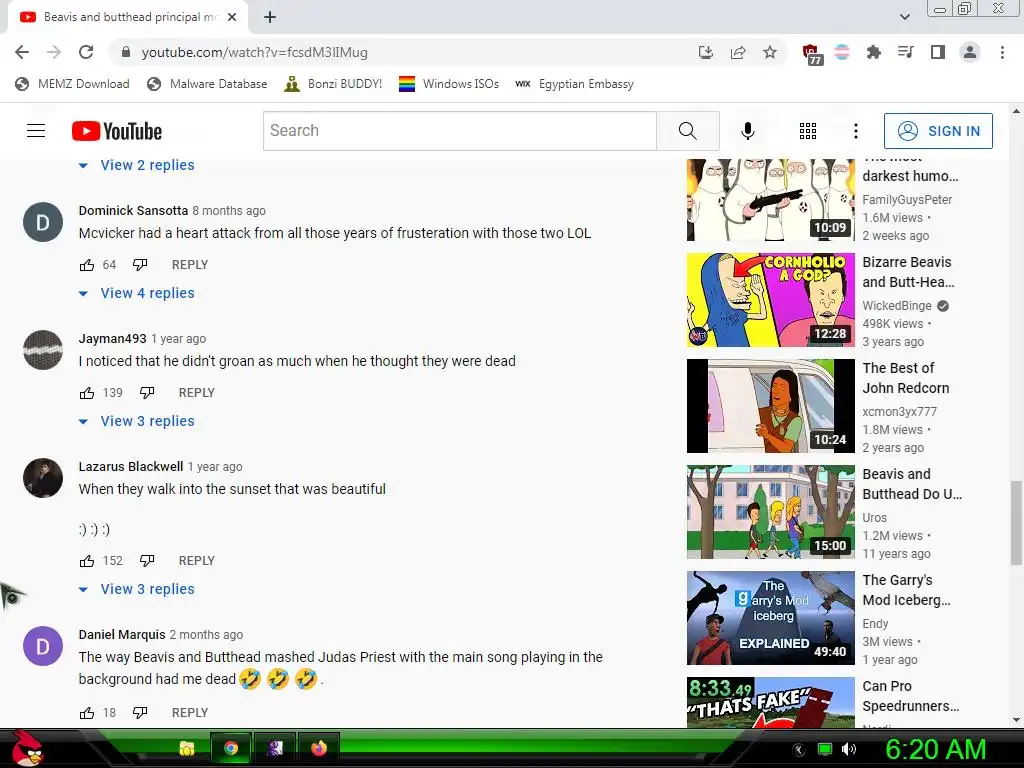
Task: Open the Extensions puzzle piece menu
Action: (873, 52)
